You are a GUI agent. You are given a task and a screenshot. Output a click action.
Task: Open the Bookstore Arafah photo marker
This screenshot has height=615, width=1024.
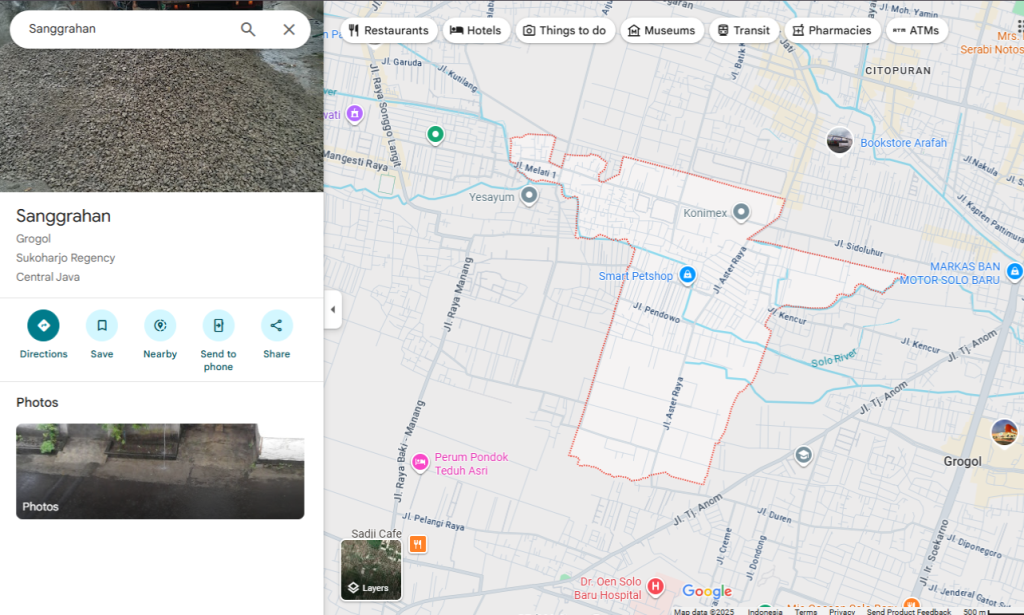click(x=839, y=141)
